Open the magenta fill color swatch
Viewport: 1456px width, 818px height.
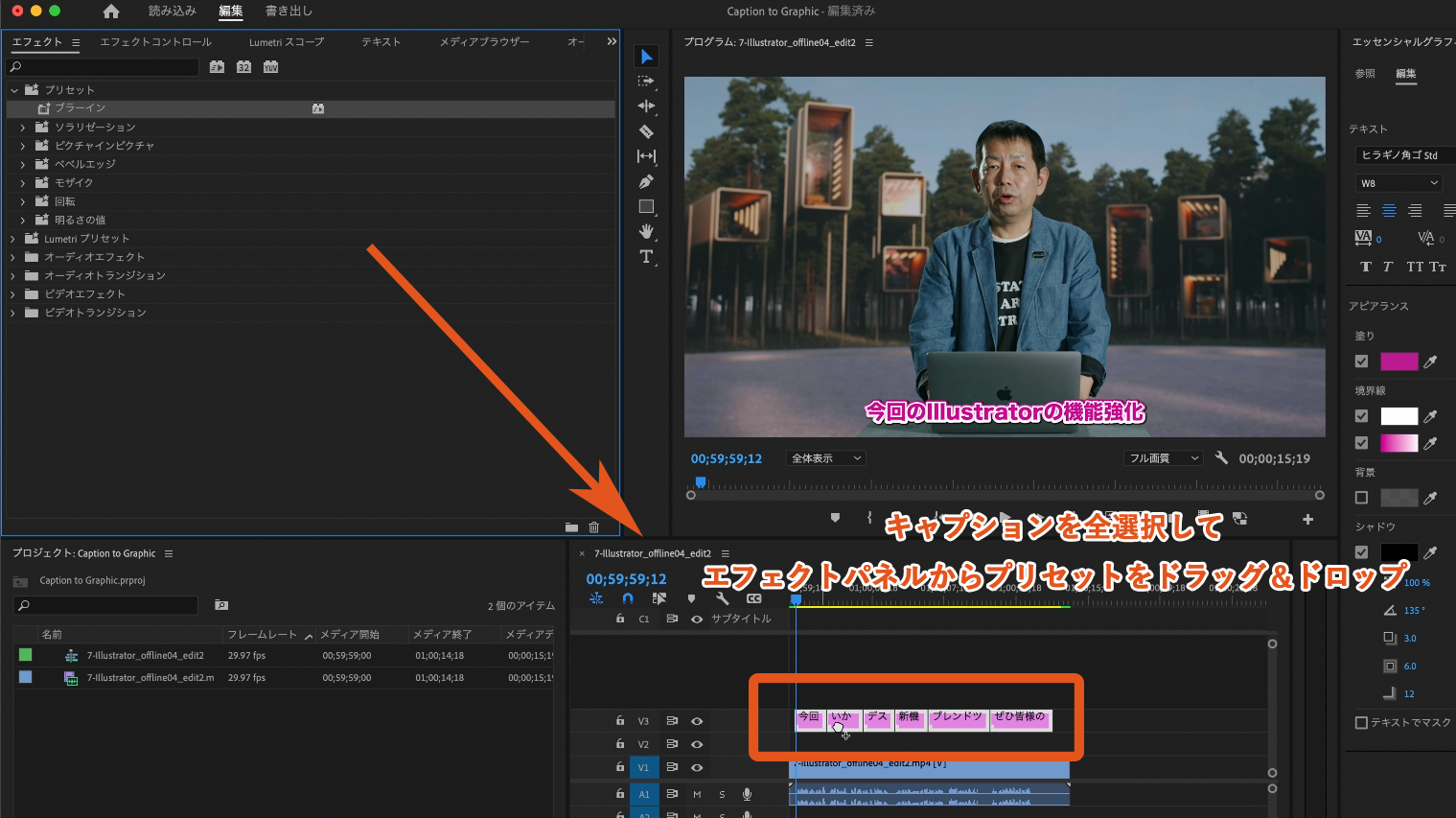pyautogui.click(x=1399, y=362)
